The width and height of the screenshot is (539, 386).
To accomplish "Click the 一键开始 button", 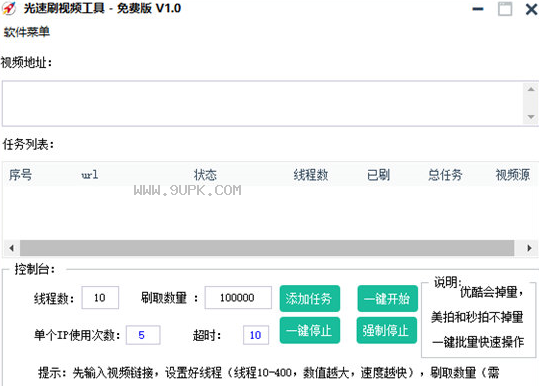I will pos(387,298).
